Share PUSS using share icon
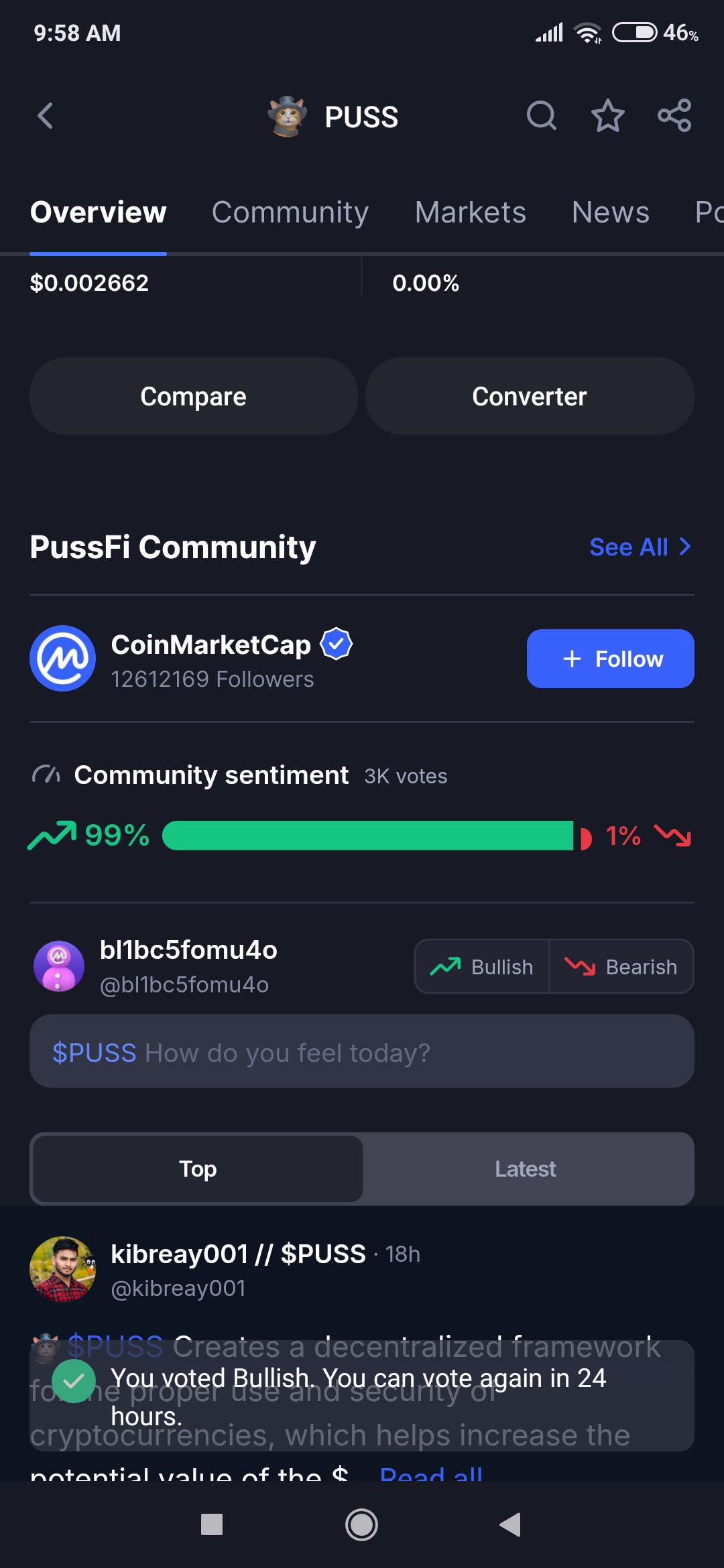 tap(674, 116)
